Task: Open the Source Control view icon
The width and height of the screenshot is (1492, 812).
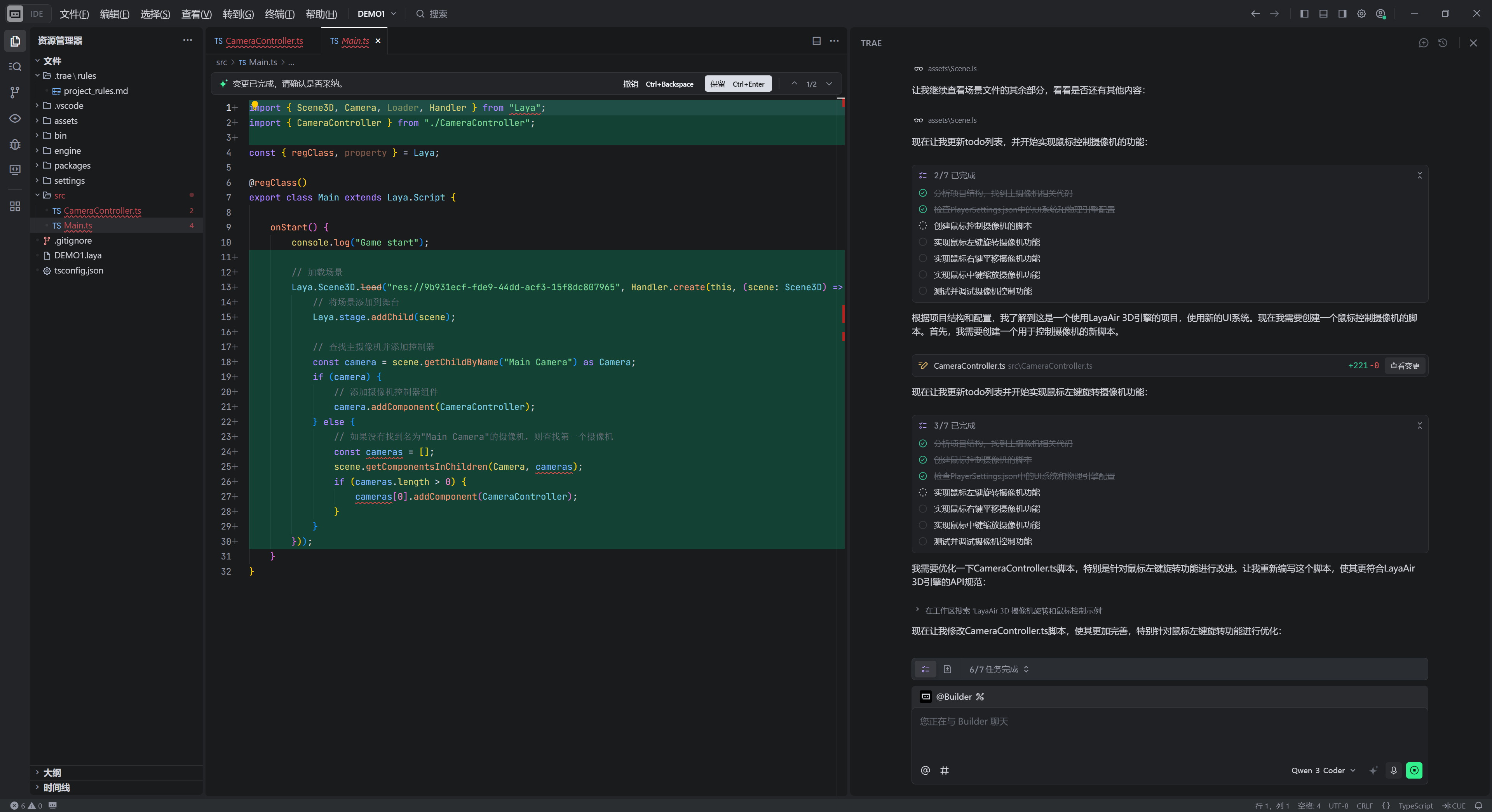Action: (15, 92)
